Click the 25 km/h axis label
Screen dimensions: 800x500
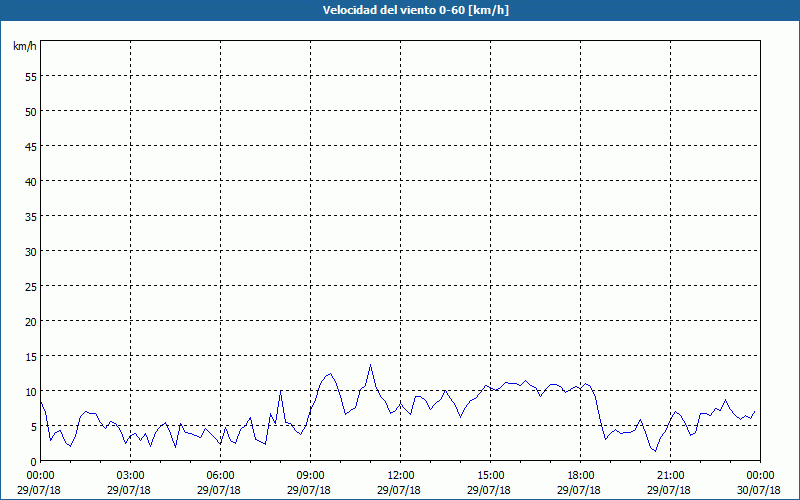coord(31,286)
